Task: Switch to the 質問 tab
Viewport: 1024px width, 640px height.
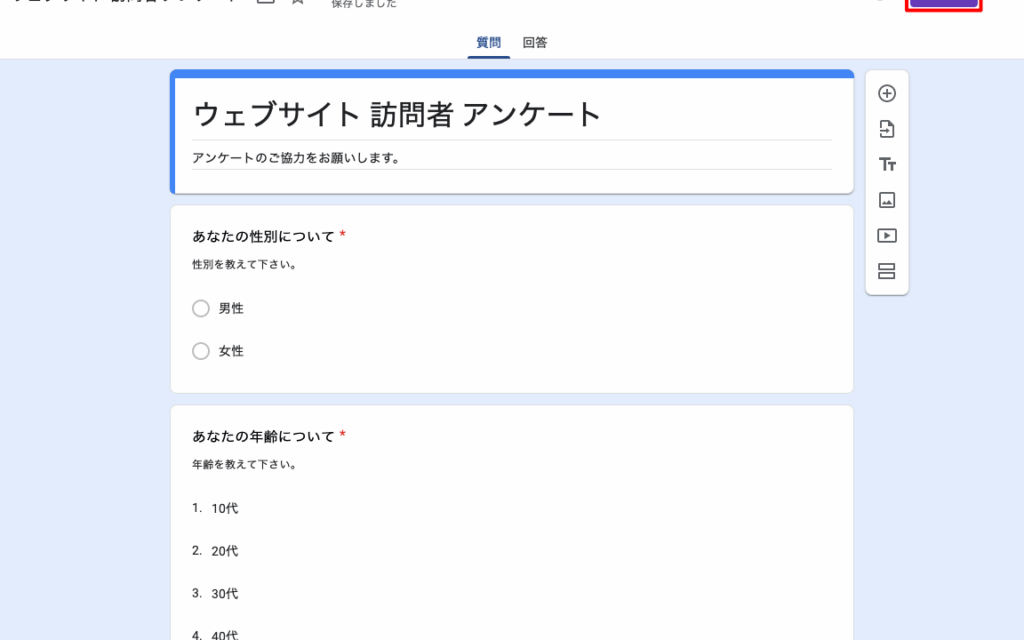Action: (x=488, y=43)
